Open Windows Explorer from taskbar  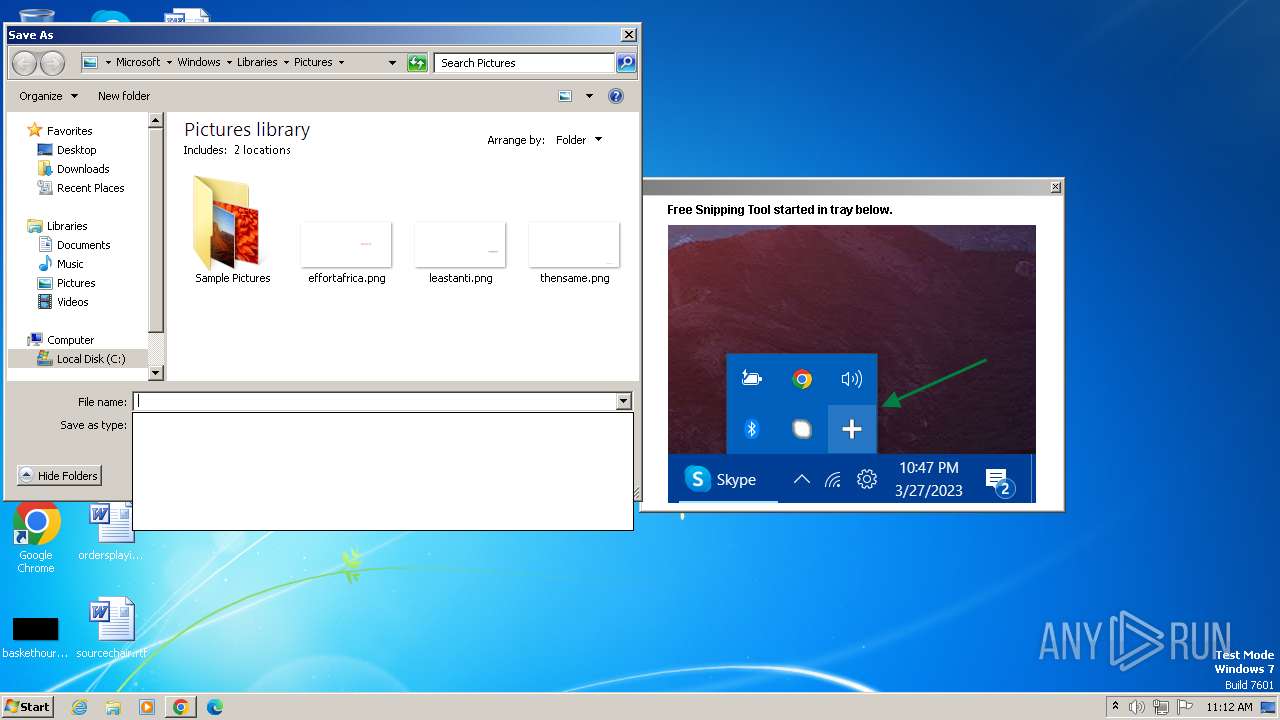113,707
